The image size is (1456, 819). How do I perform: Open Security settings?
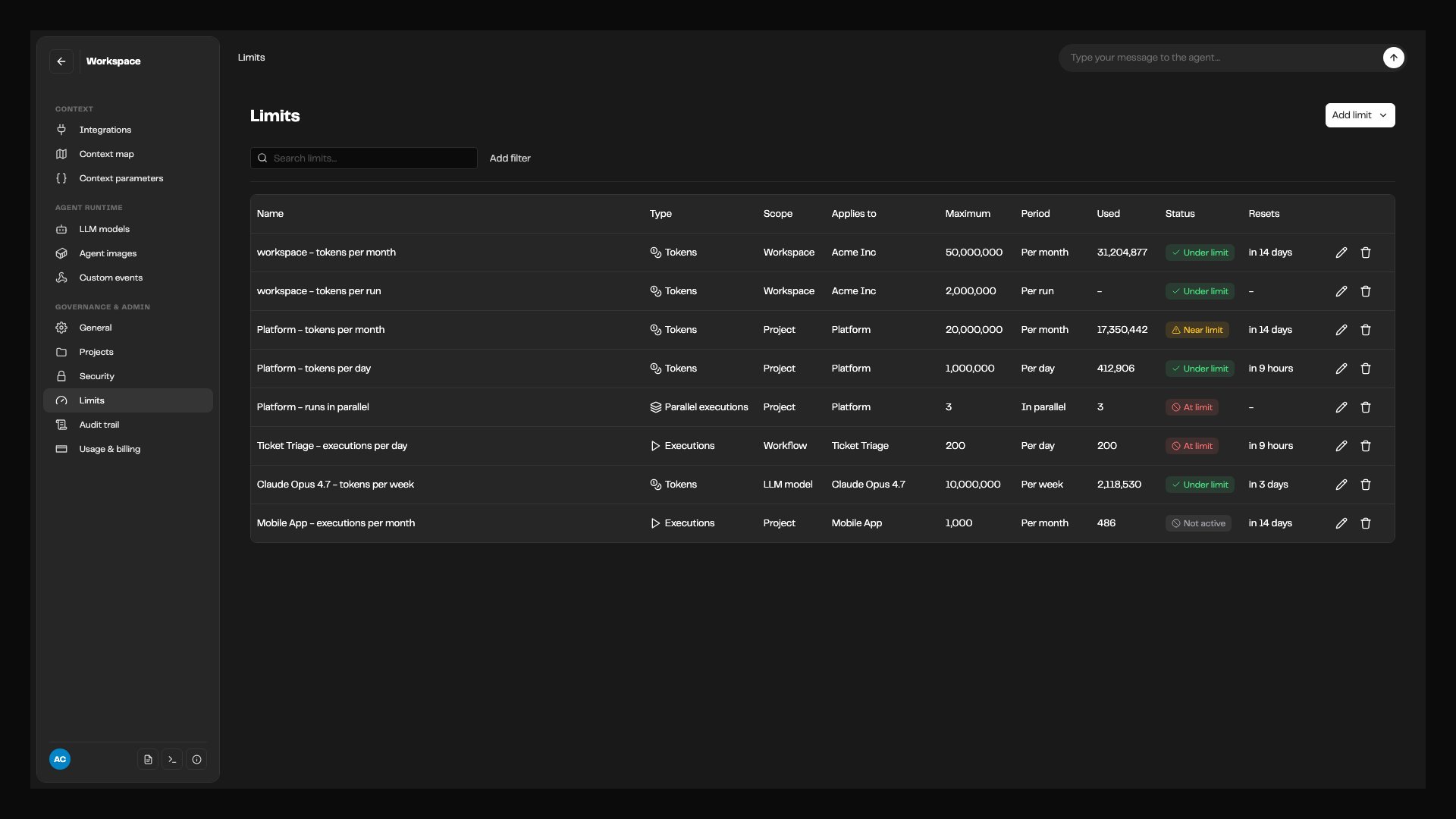[128, 376]
